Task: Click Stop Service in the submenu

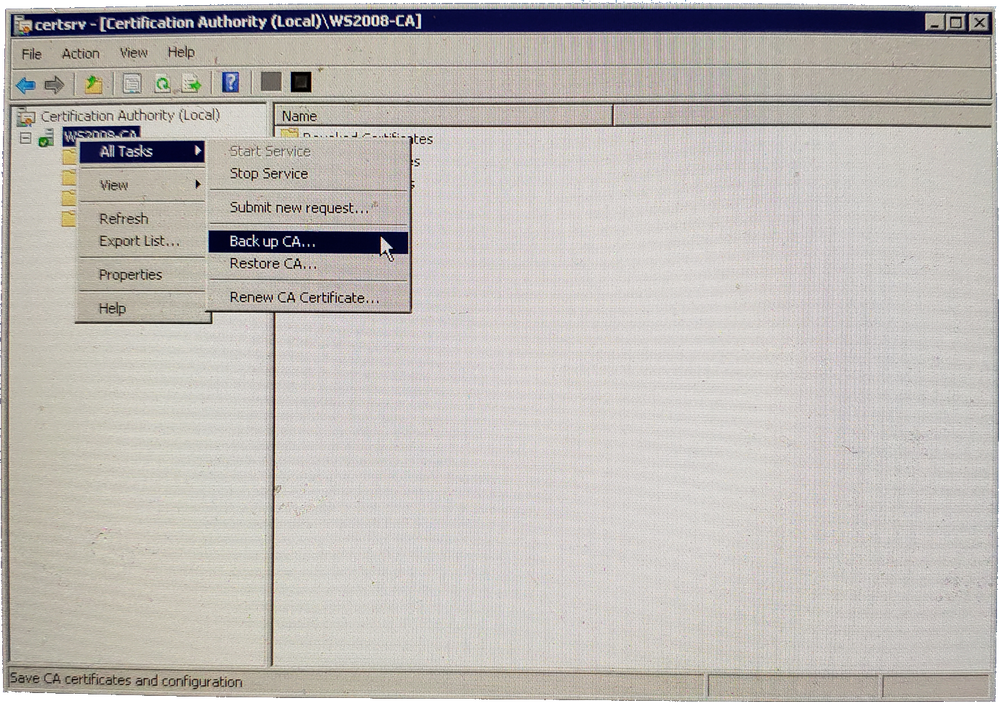Action: [269, 174]
